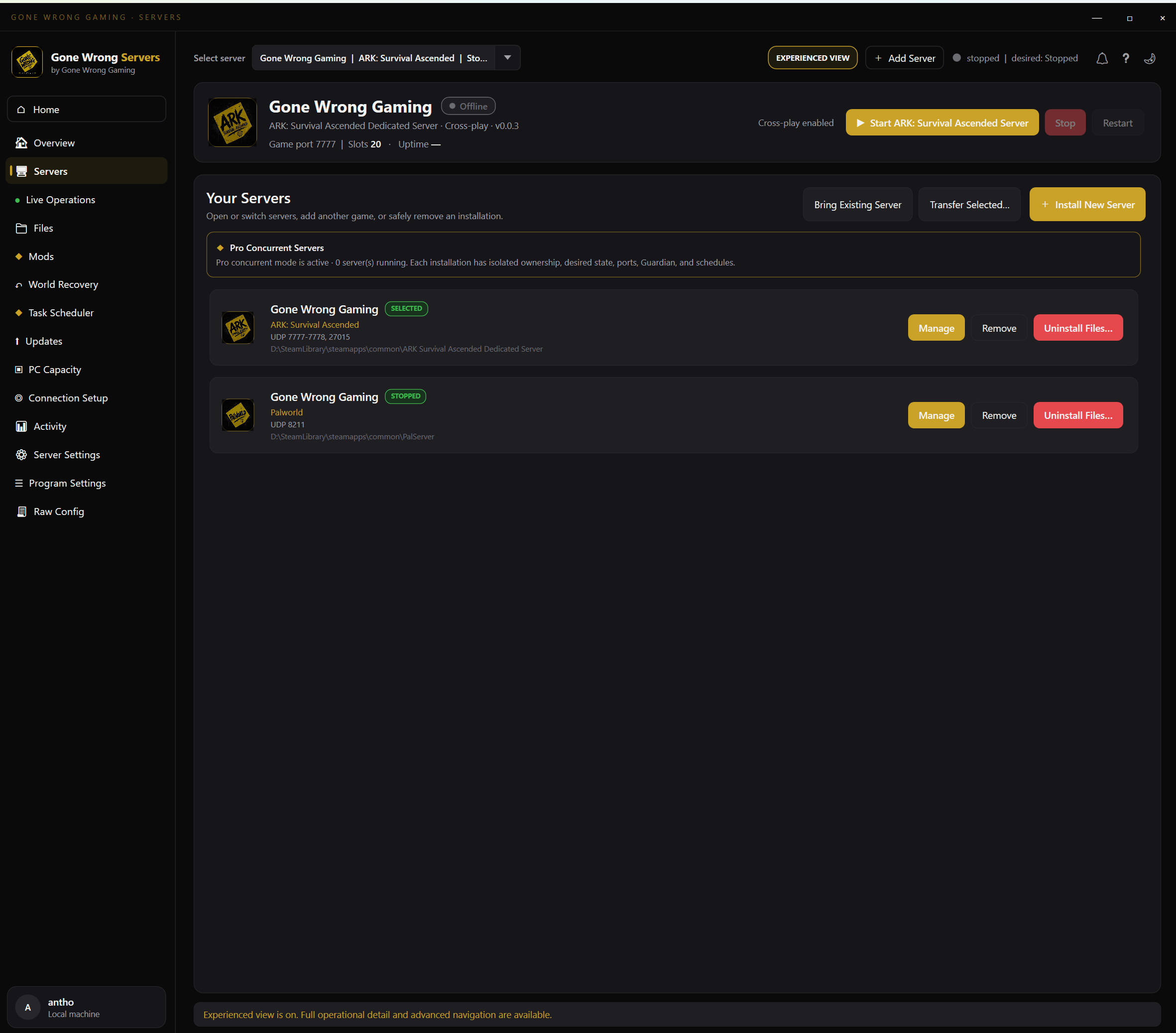Click the STOPPED badge on Palworld row
This screenshot has height=1033, width=1176.
[x=405, y=396]
